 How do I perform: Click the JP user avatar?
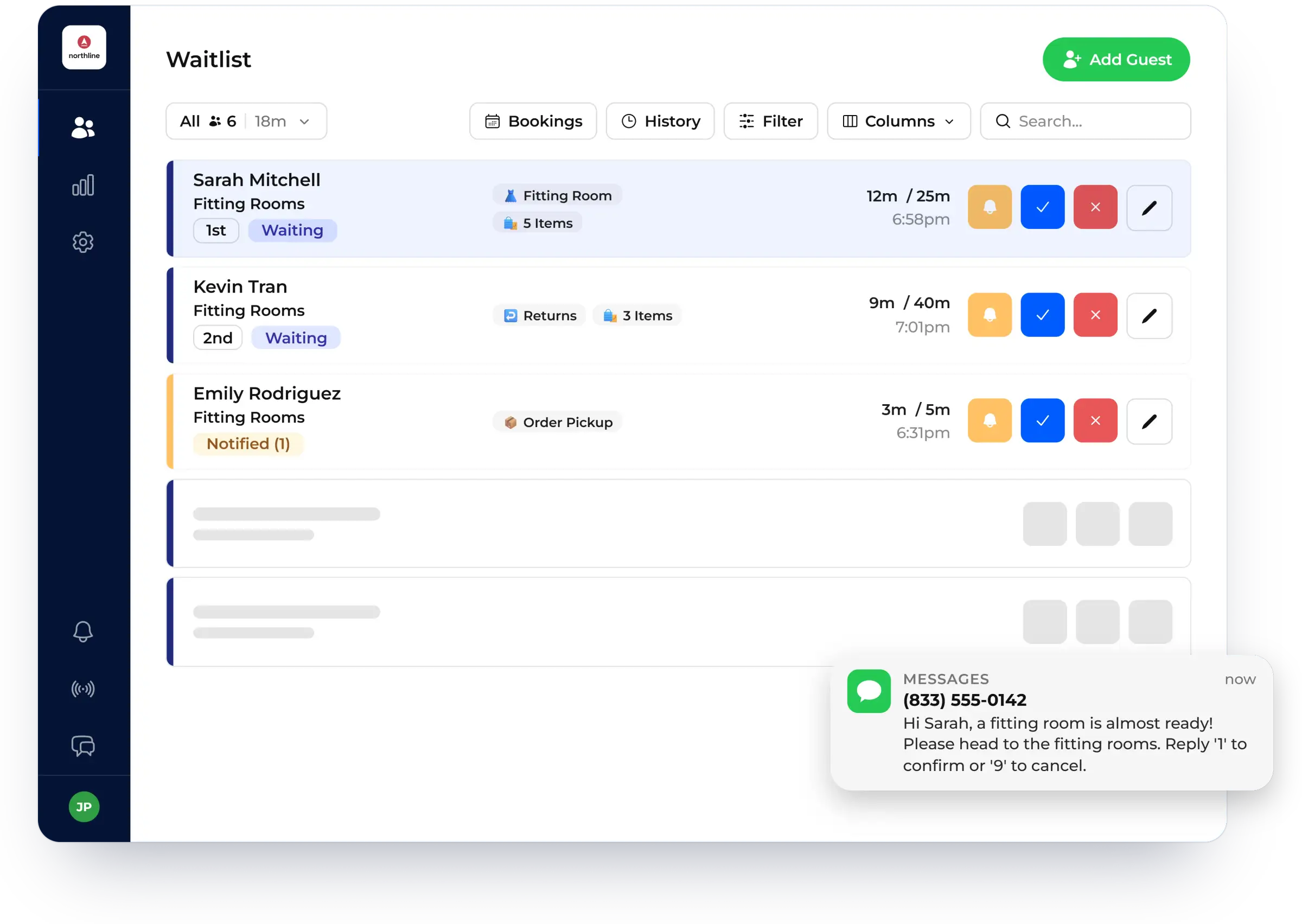point(84,807)
